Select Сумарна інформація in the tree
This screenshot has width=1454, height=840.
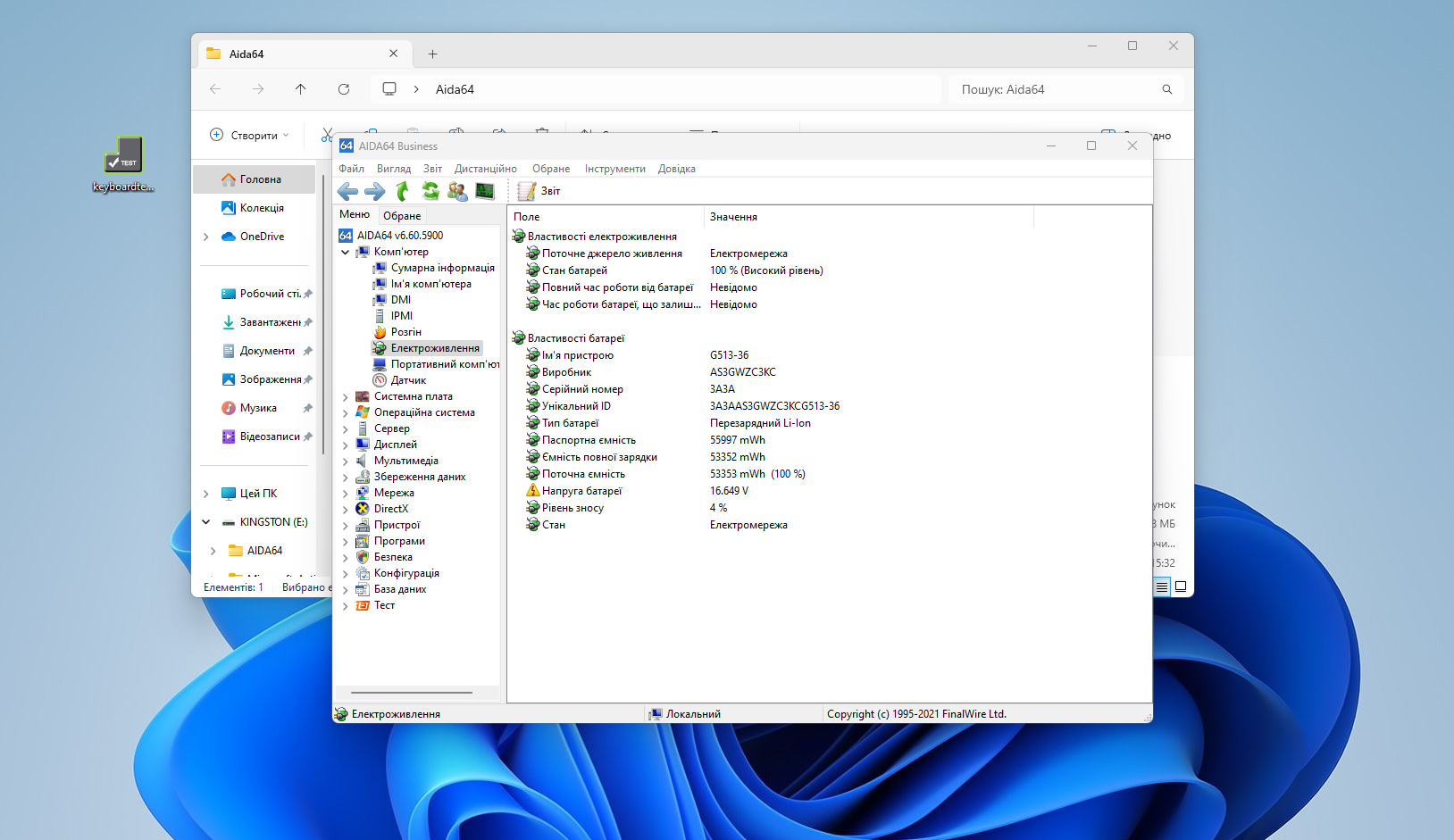click(442, 268)
